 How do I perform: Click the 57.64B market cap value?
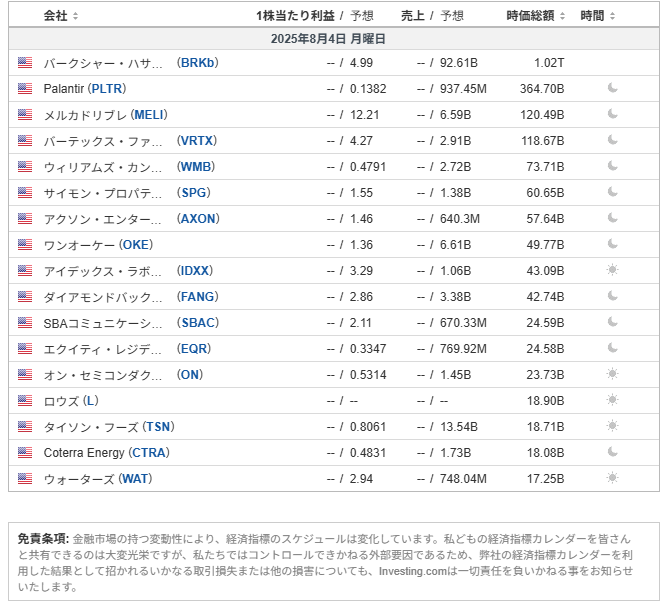(545, 219)
